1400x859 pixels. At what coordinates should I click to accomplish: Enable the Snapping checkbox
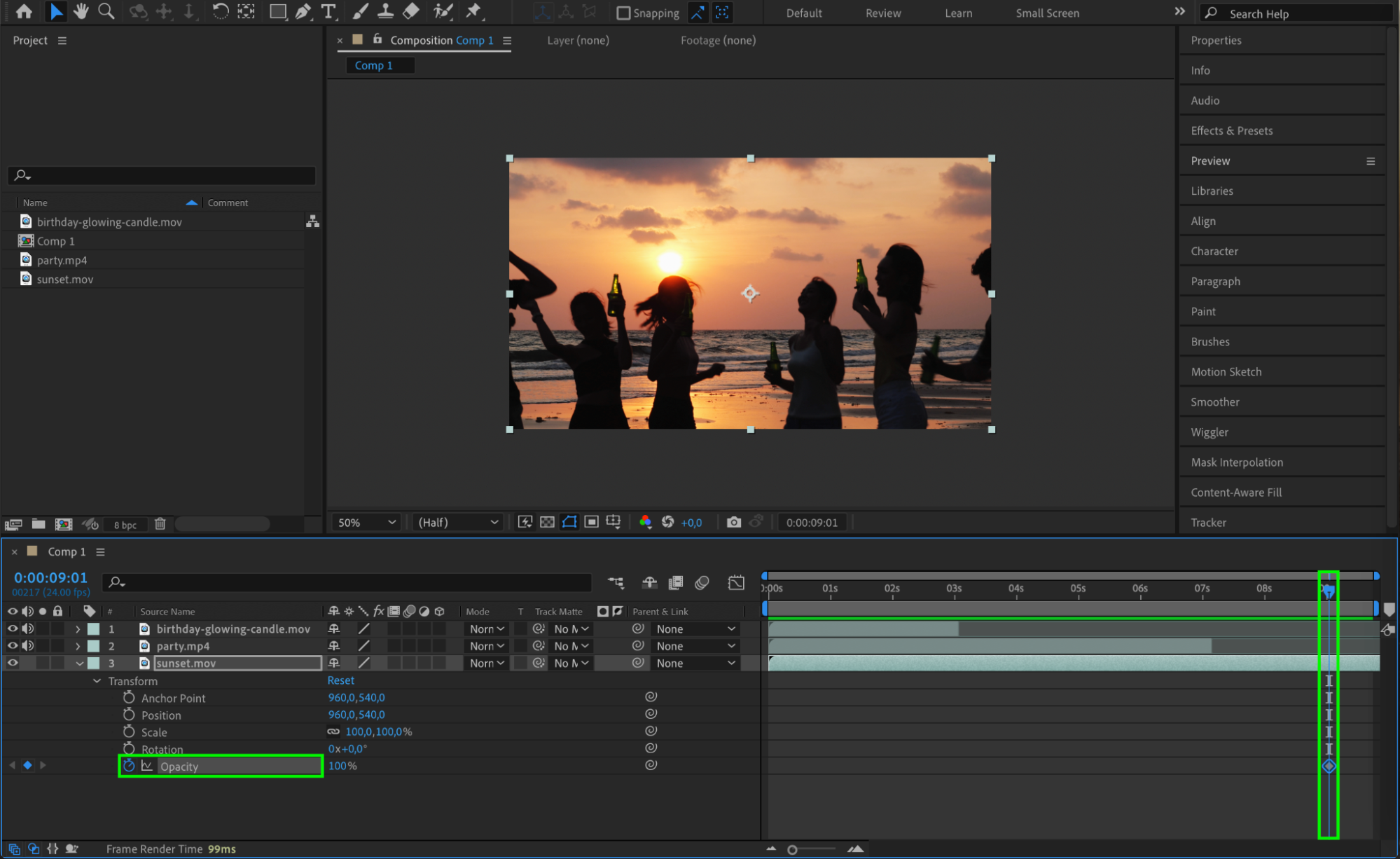point(623,13)
